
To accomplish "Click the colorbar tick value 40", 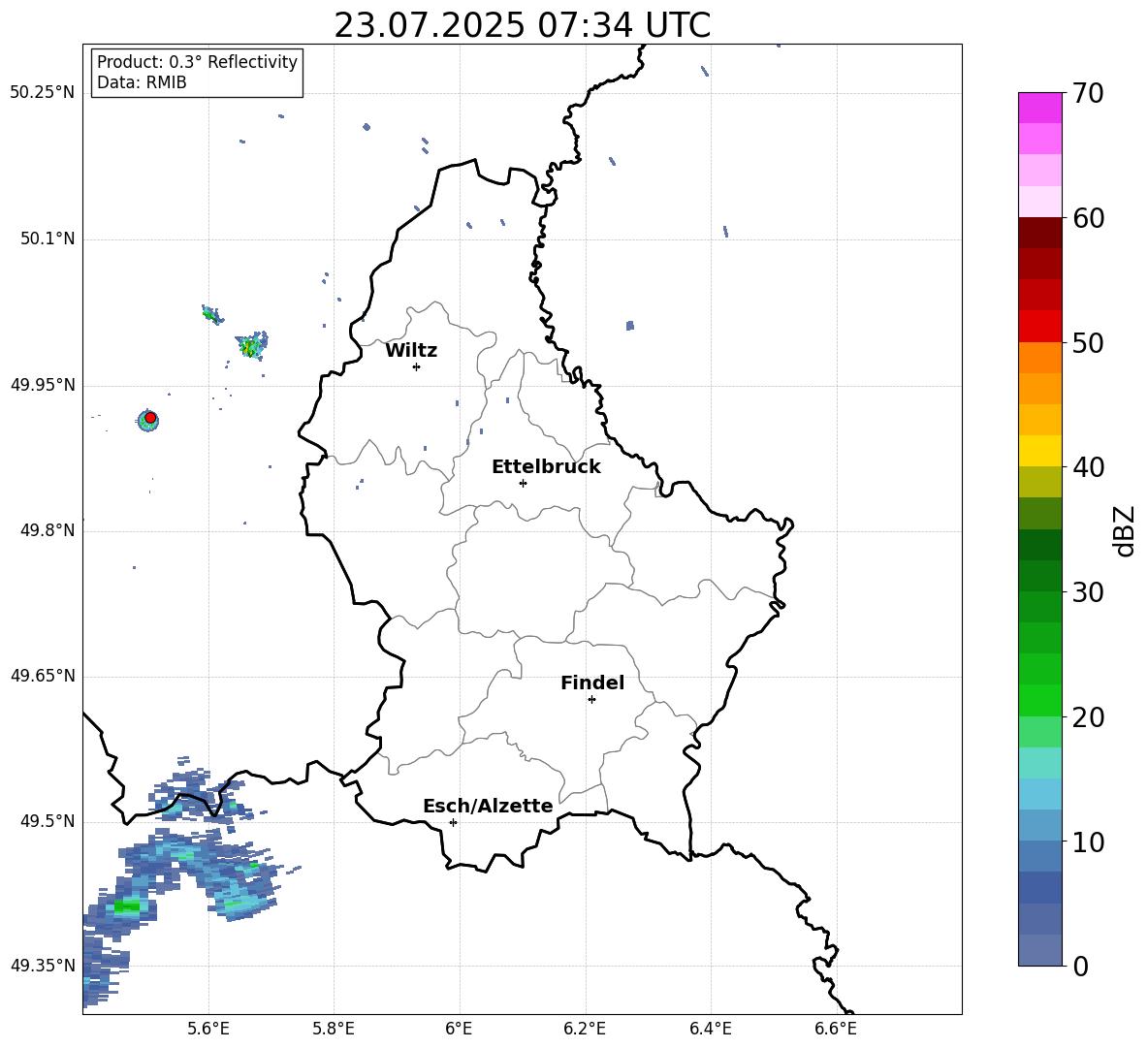I will point(1088,467).
